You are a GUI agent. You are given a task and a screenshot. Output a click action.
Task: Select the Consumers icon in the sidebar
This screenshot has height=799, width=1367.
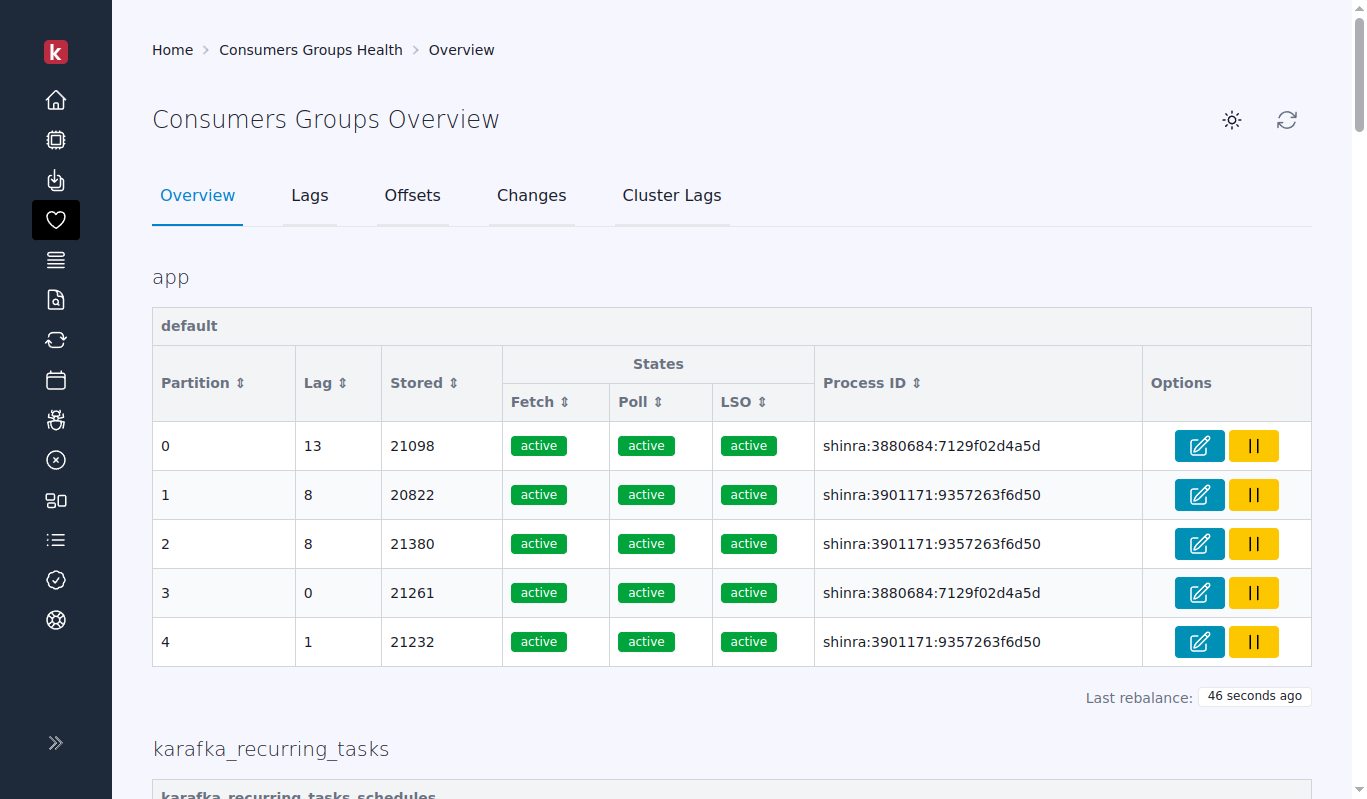pyautogui.click(x=56, y=180)
